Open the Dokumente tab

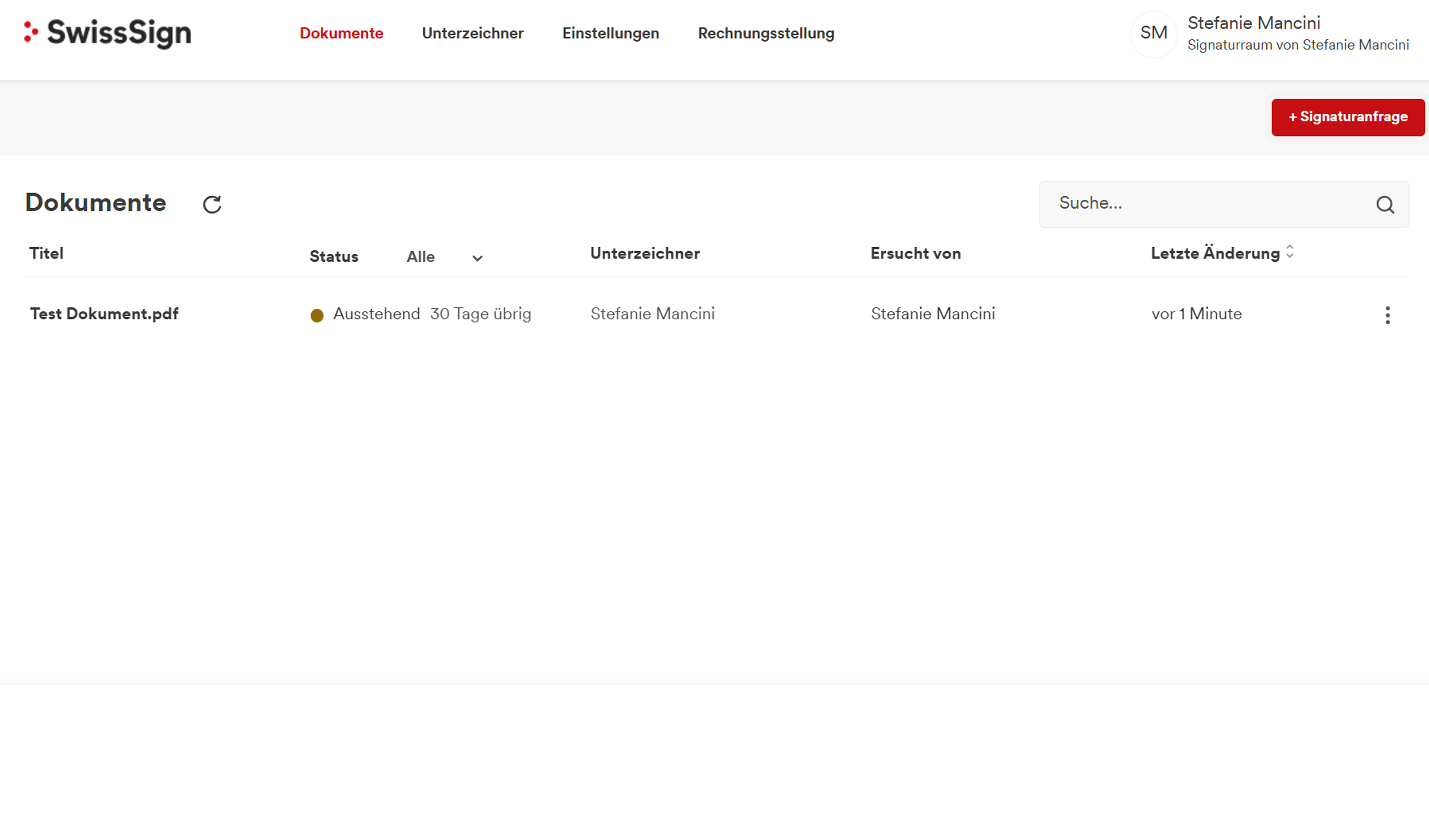tap(341, 34)
